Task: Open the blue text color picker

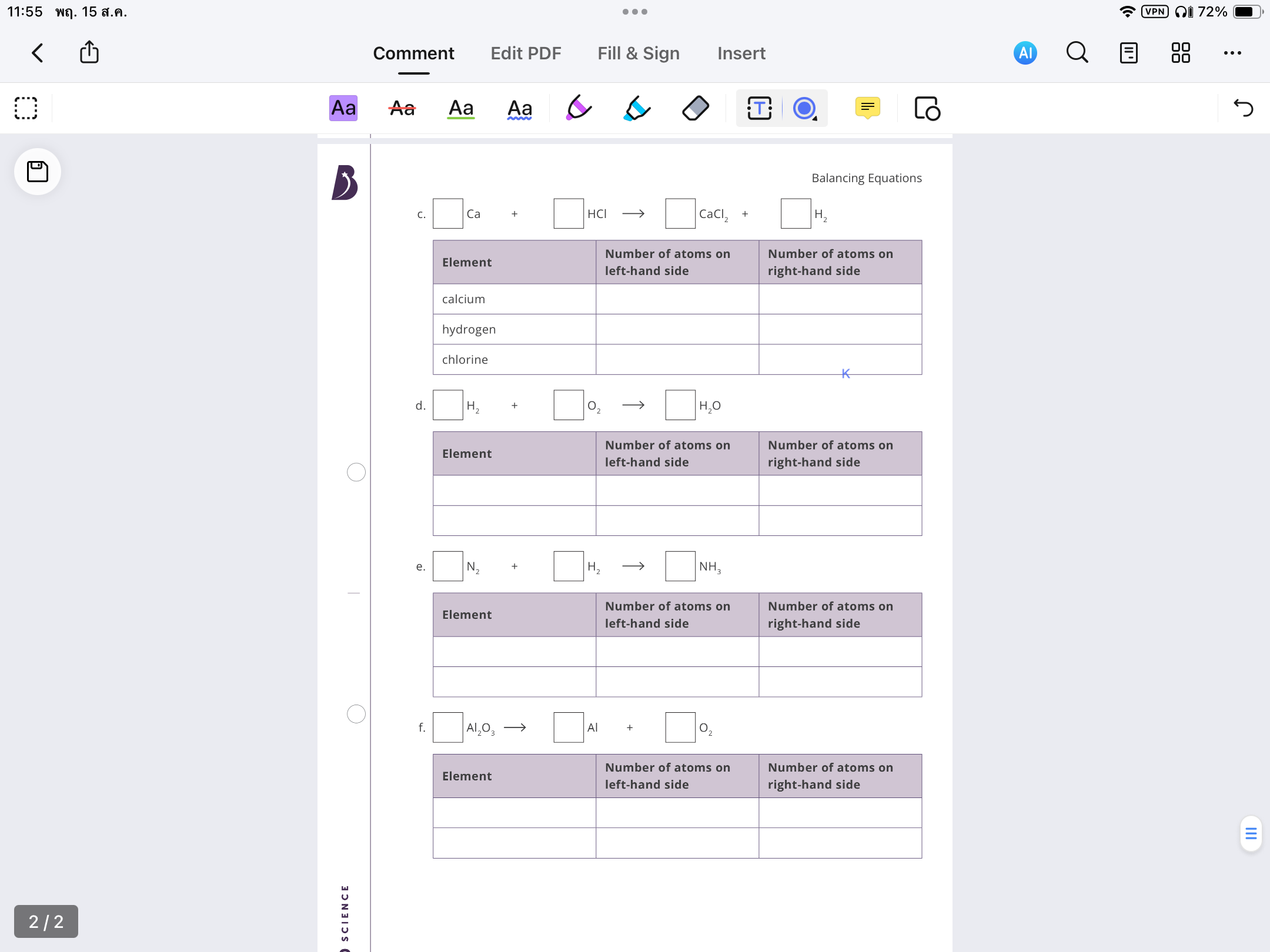Action: [805, 108]
